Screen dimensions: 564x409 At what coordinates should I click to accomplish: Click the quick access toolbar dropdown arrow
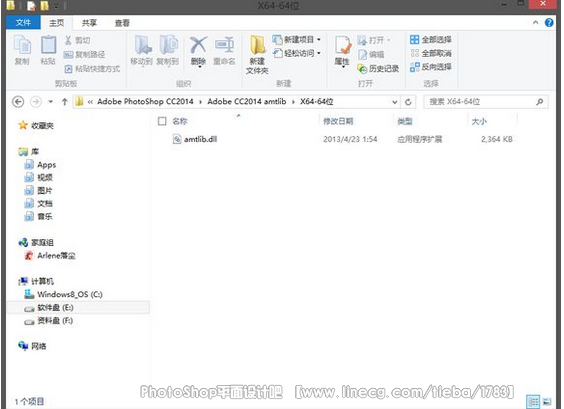click(56, 6)
